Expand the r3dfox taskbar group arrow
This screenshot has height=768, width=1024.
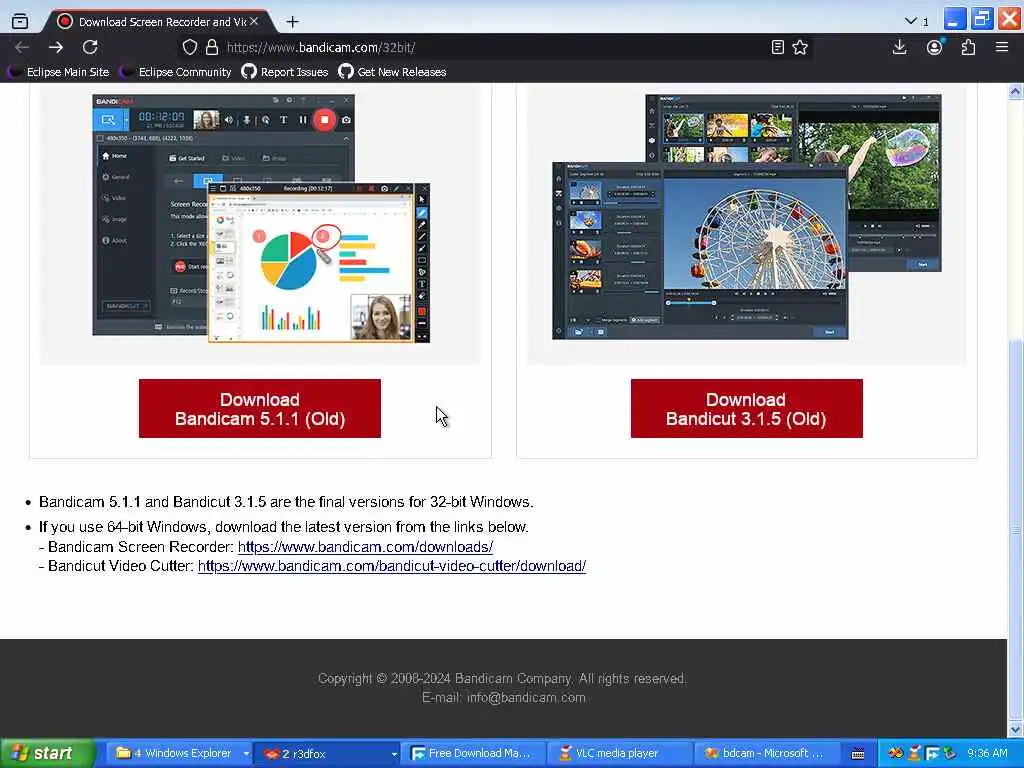pos(394,754)
